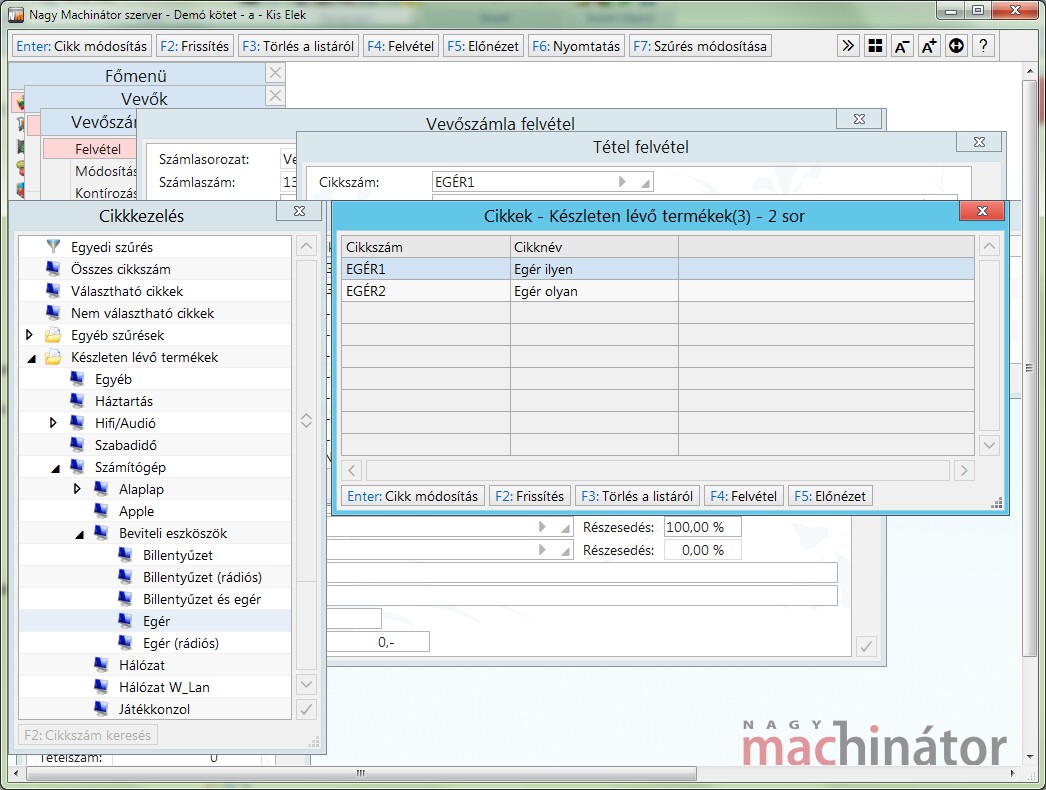Click the double-chevron overflow icon in toolbar

848,46
